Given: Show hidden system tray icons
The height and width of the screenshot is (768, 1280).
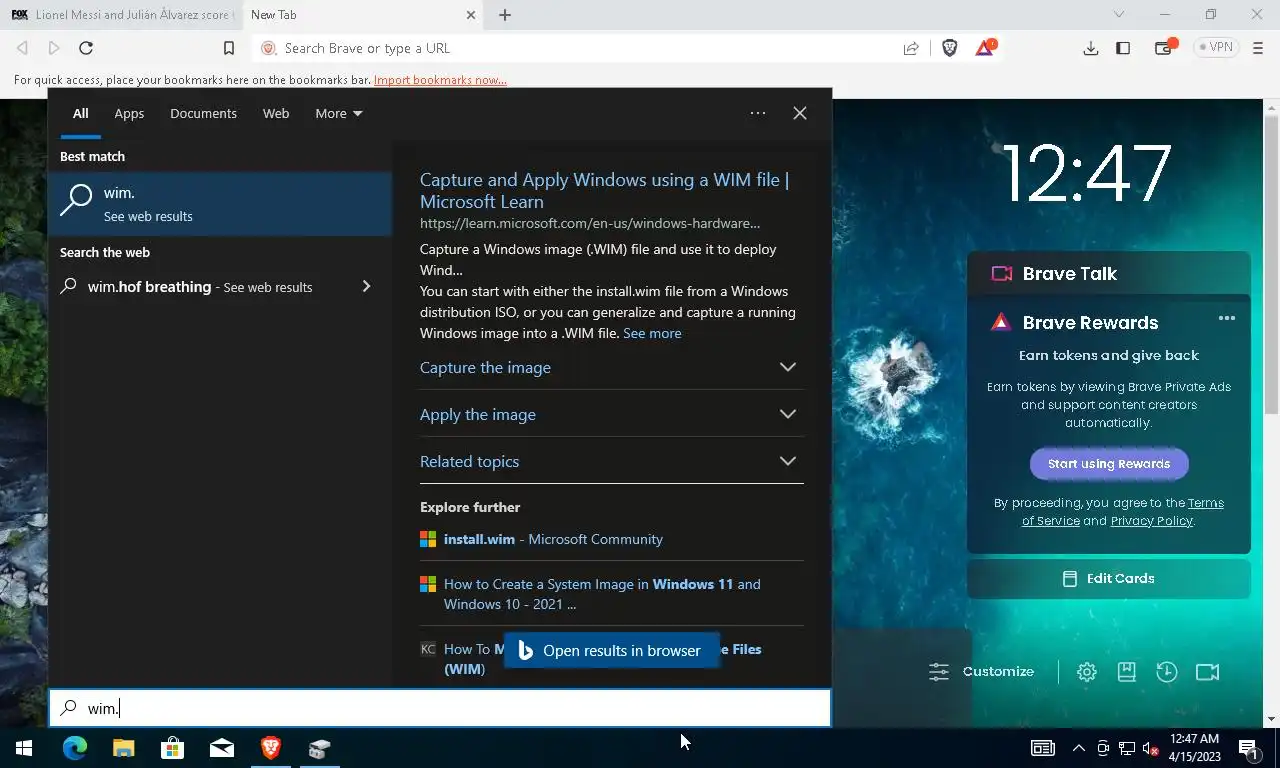Looking at the screenshot, I should tap(1078, 748).
